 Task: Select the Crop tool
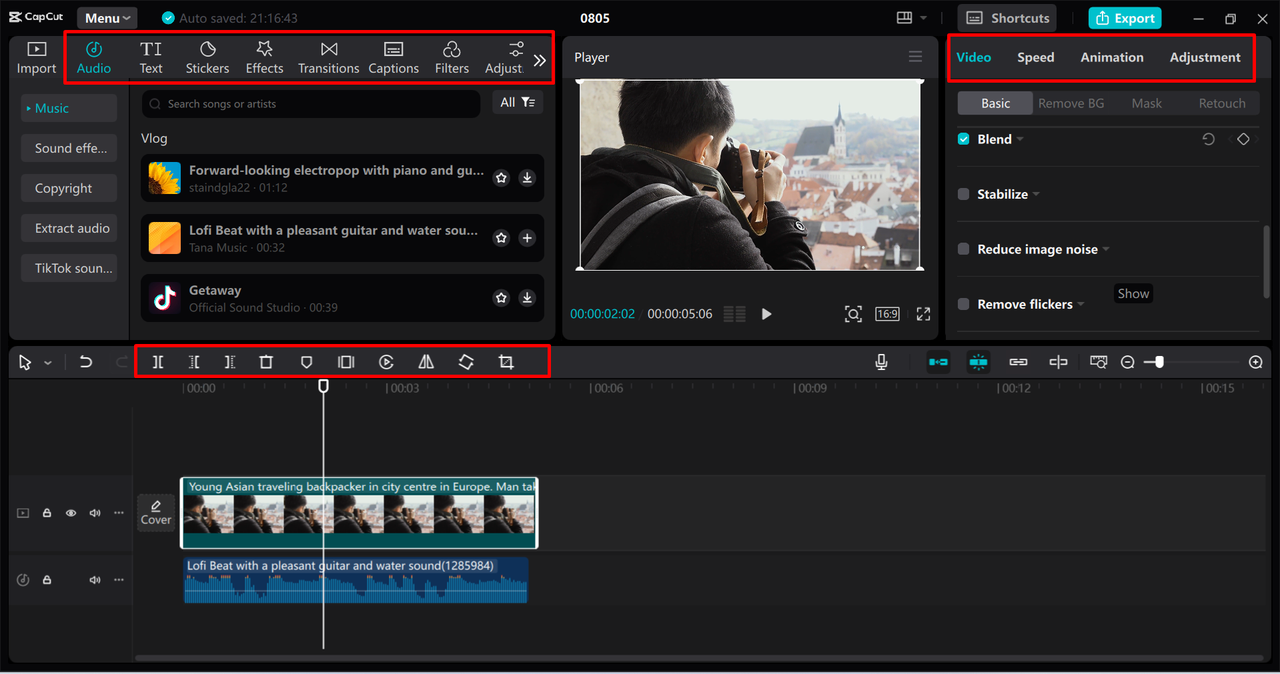click(506, 362)
